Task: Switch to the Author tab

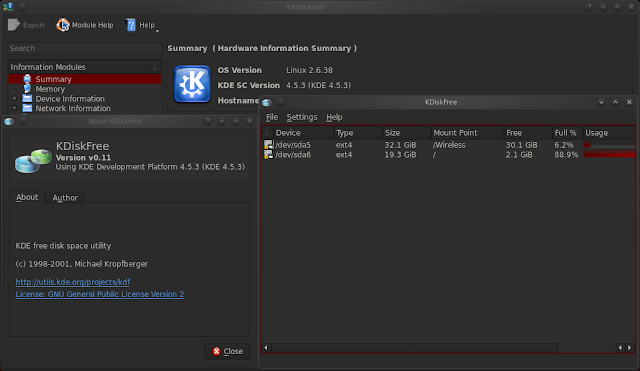Action: [x=65, y=198]
